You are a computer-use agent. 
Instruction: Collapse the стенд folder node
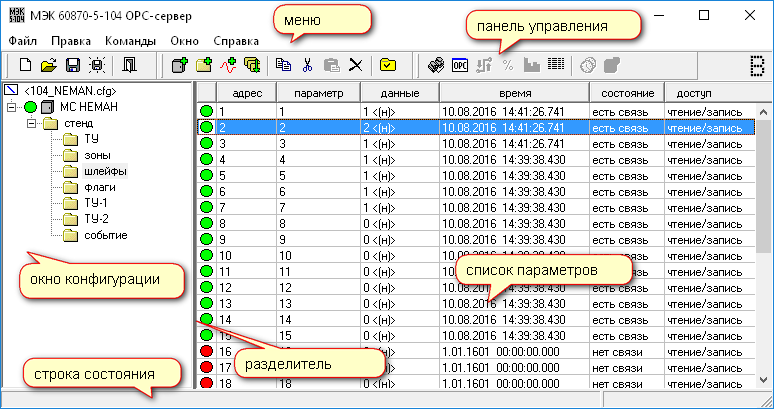[x=32, y=123]
